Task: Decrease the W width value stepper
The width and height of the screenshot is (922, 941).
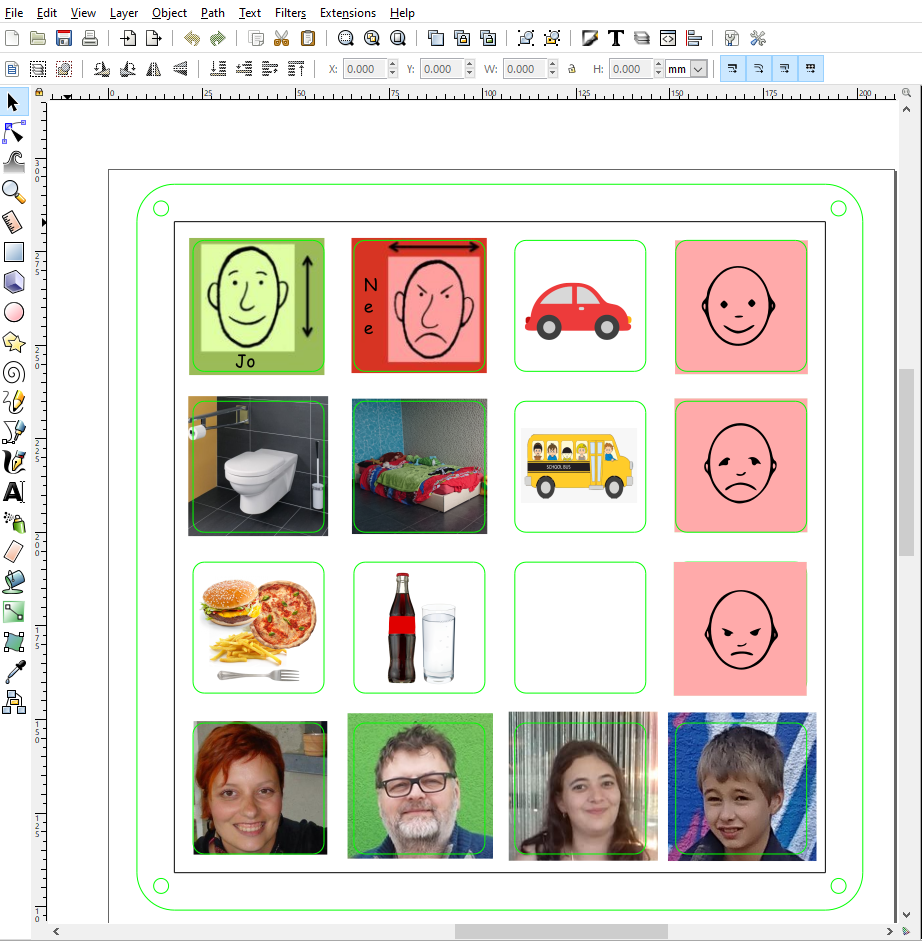Action: coord(552,72)
